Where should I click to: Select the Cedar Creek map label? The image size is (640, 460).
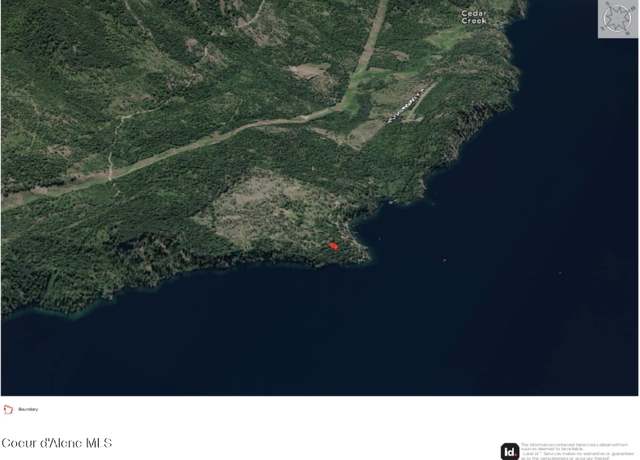[x=474, y=17]
